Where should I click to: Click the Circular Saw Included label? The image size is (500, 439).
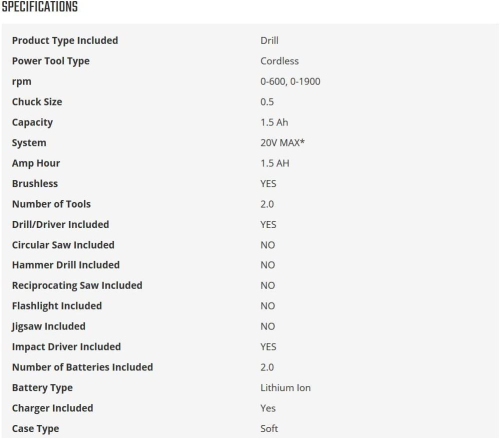pos(63,245)
